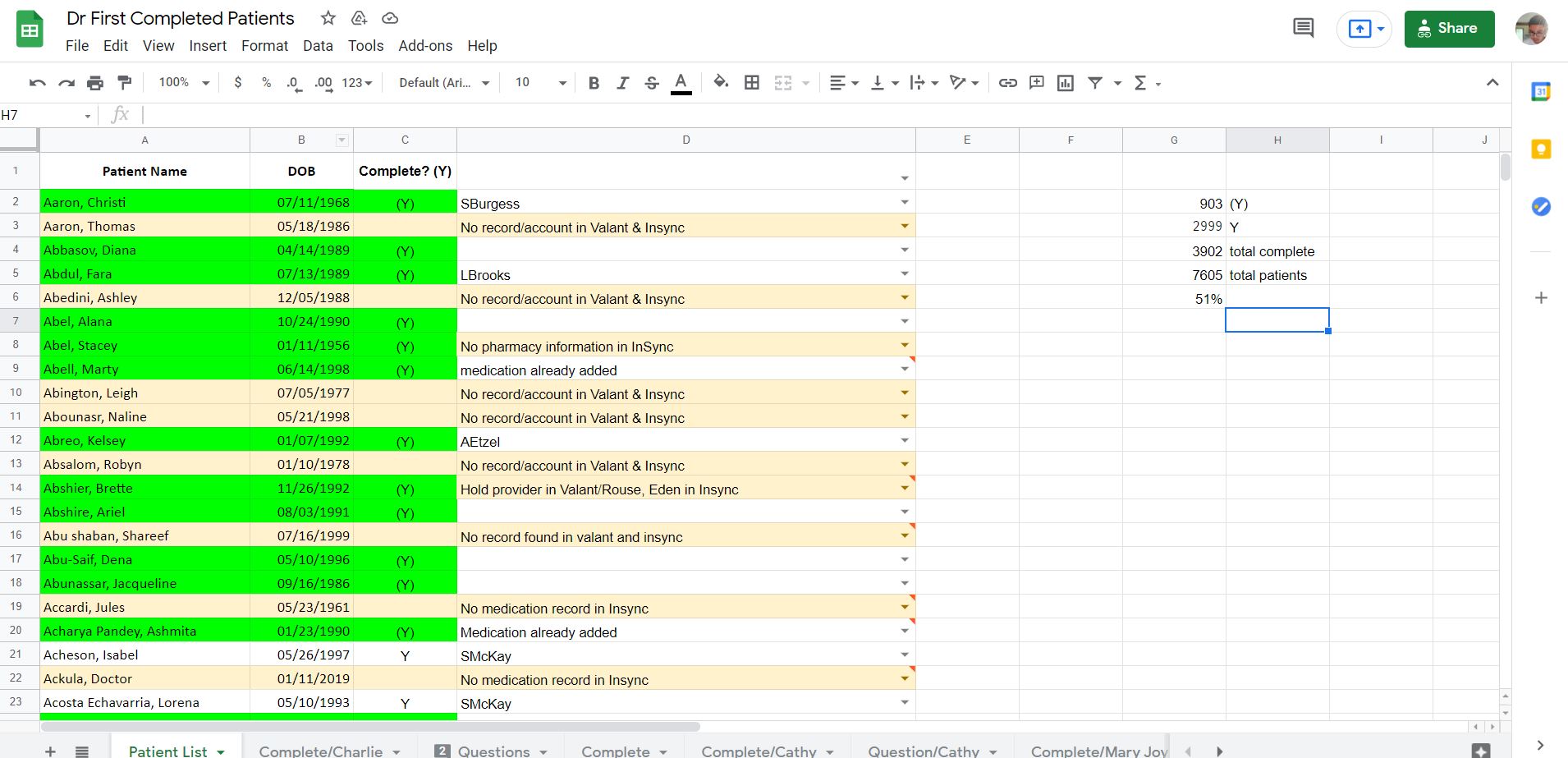1568x758 pixels.
Task: Toggle bold formatting
Action: 594,83
